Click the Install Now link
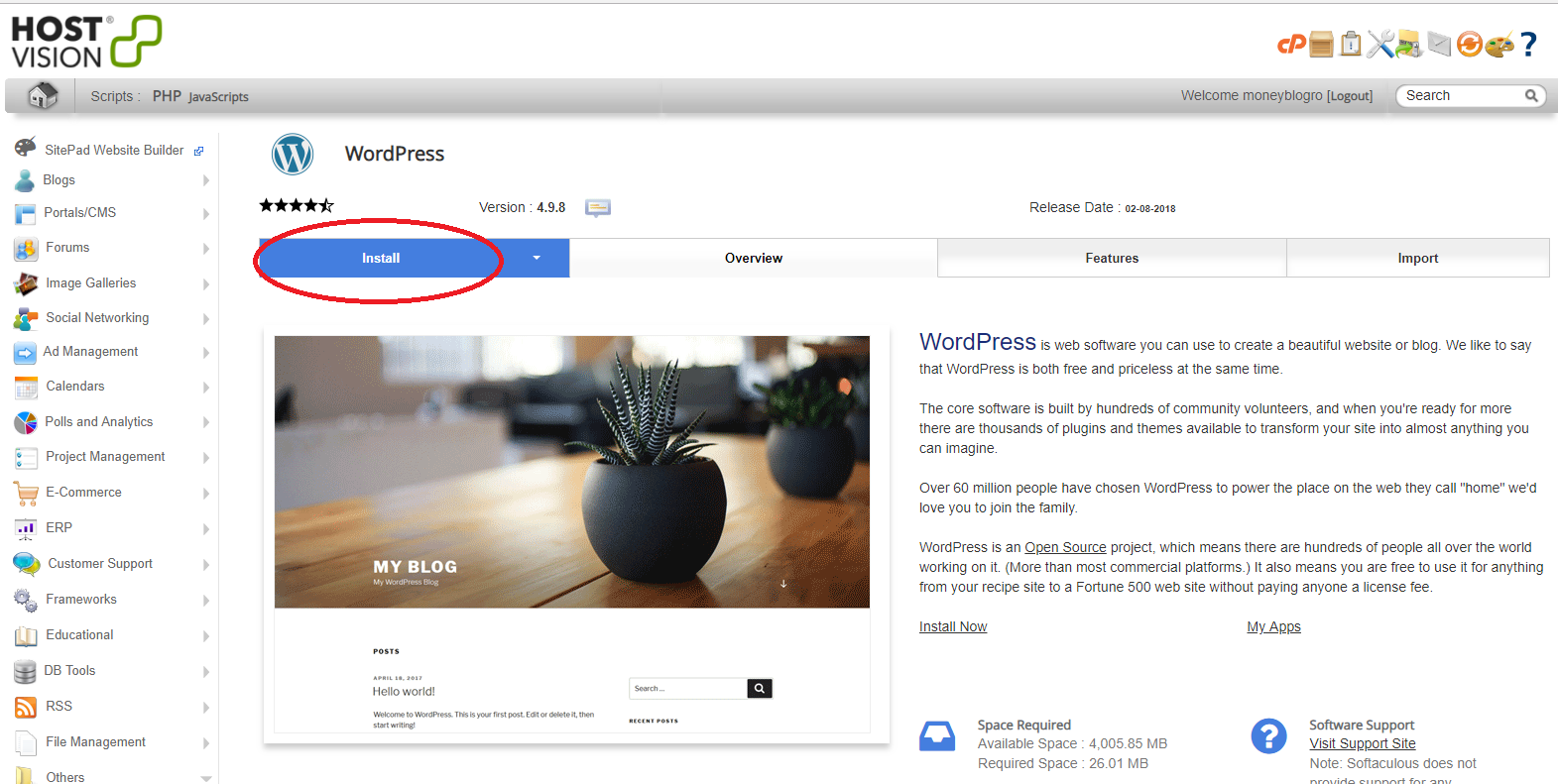The image size is (1558, 784). click(953, 626)
